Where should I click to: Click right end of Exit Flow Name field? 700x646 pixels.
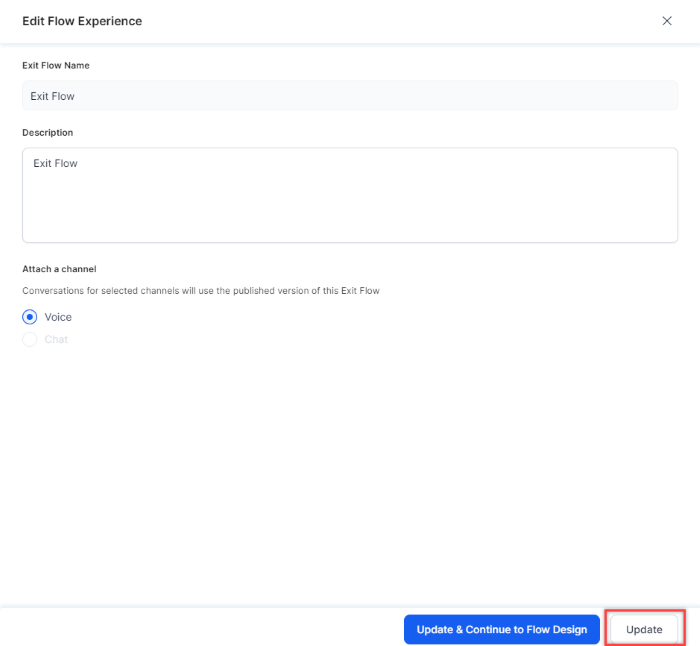coord(660,96)
